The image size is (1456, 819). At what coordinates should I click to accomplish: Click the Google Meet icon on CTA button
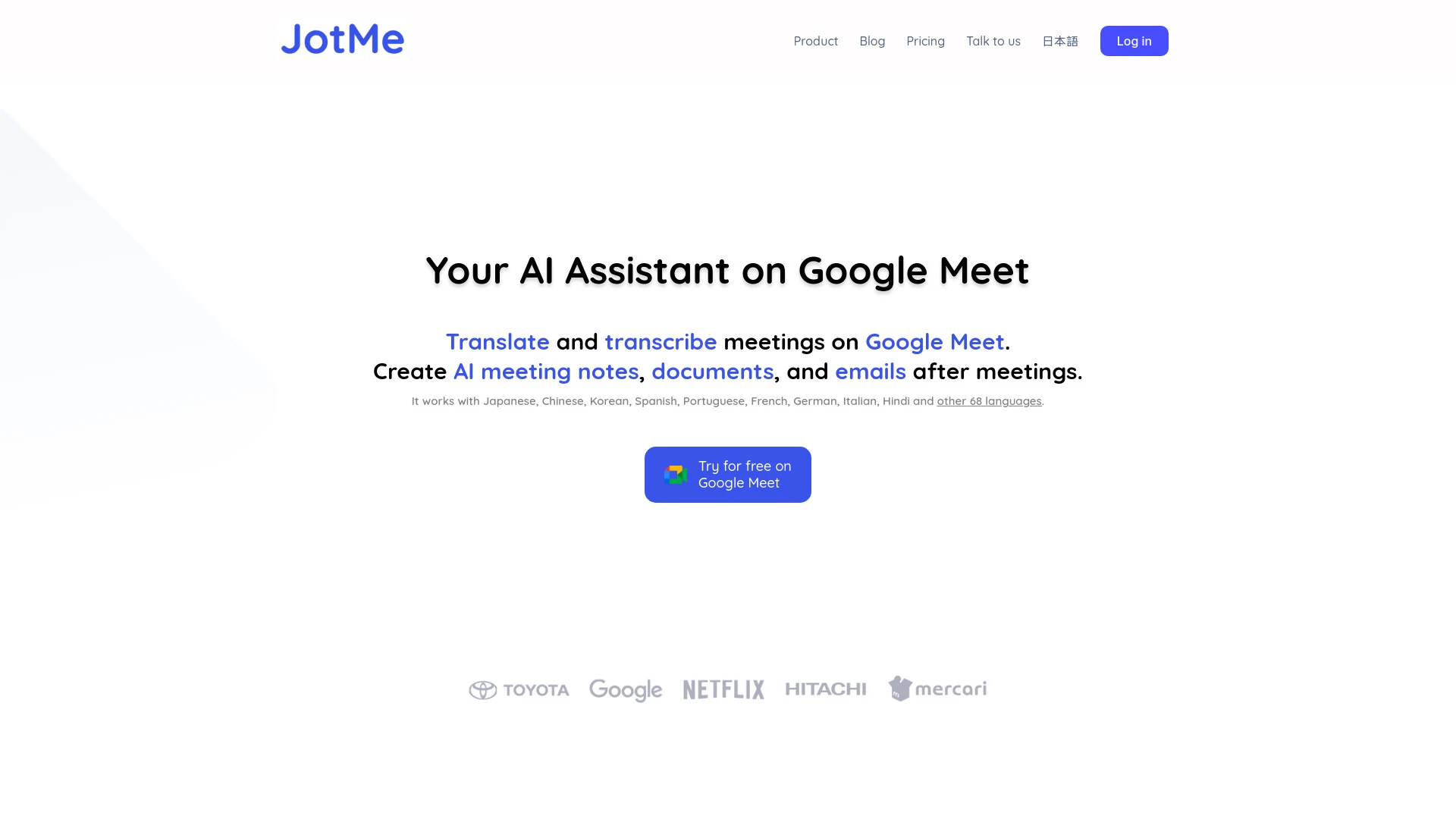coord(676,474)
